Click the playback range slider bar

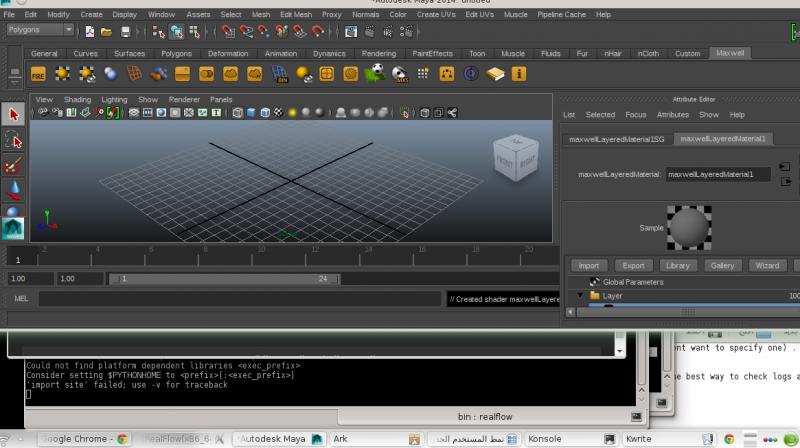tap(223, 279)
